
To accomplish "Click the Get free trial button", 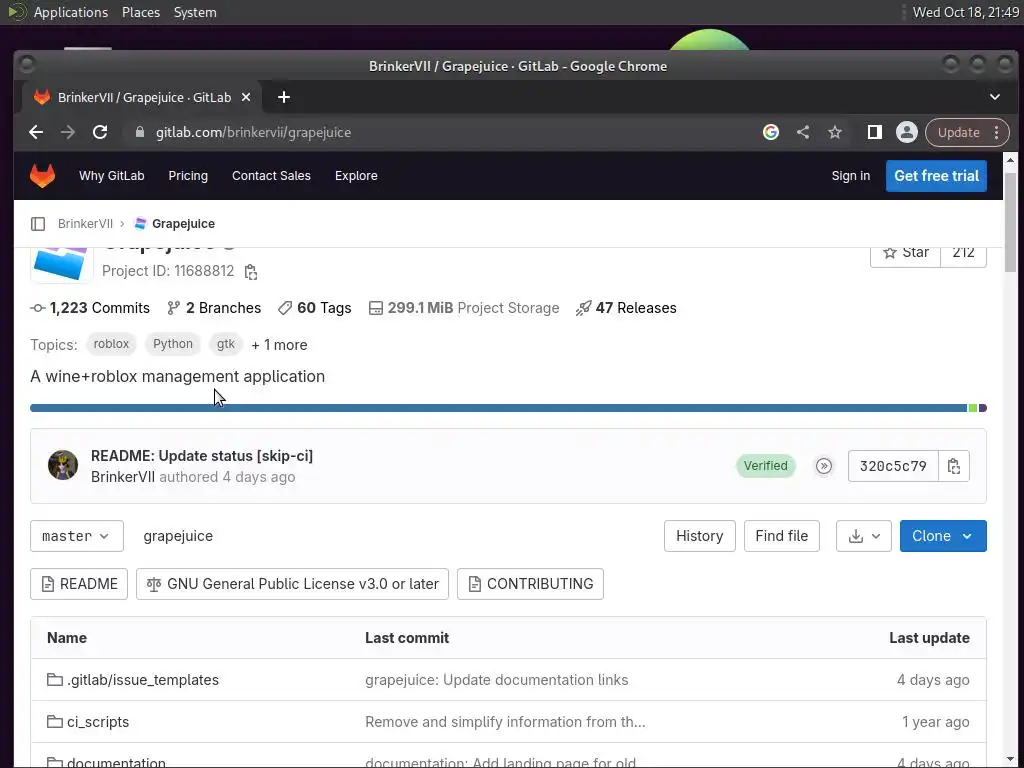I will click(936, 176).
